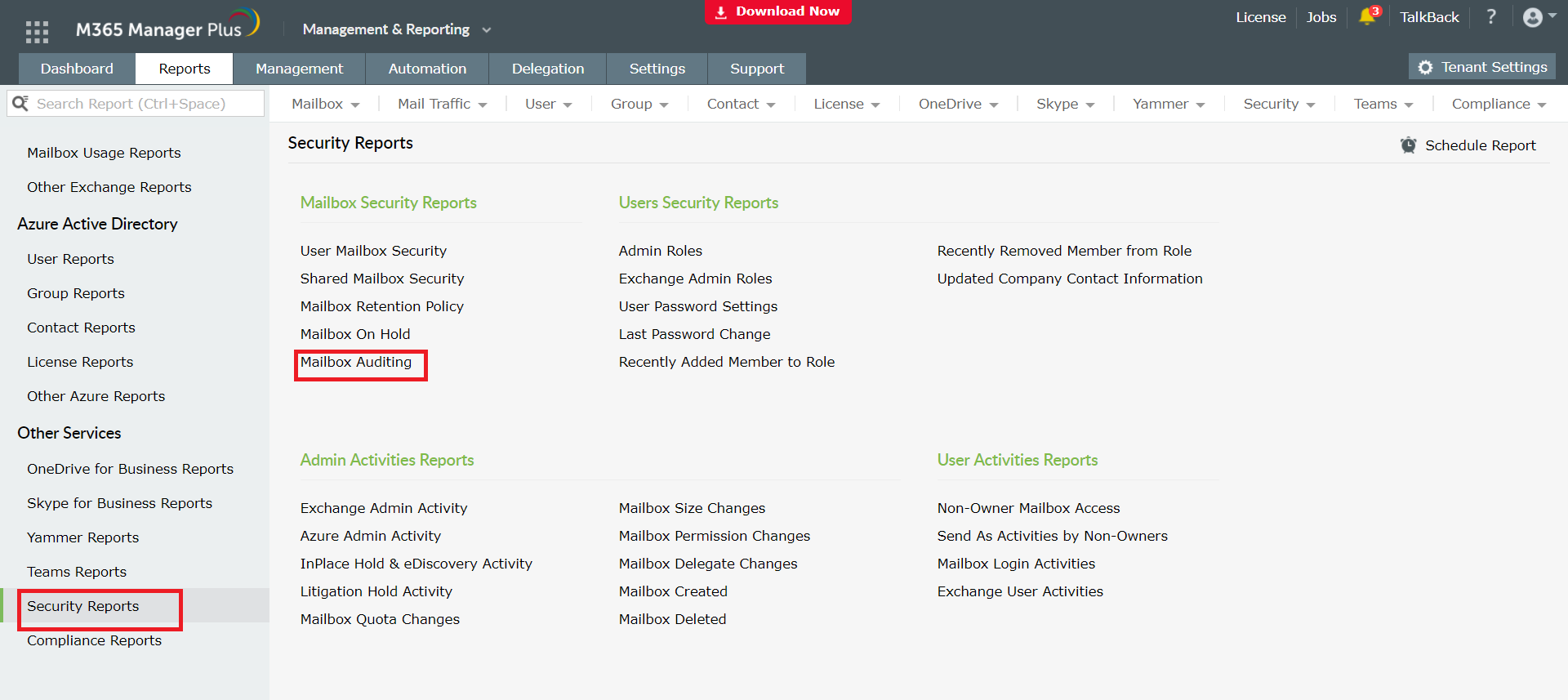Open Compliance Reports in sidebar
This screenshot has height=700, width=1568.
[x=95, y=640]
